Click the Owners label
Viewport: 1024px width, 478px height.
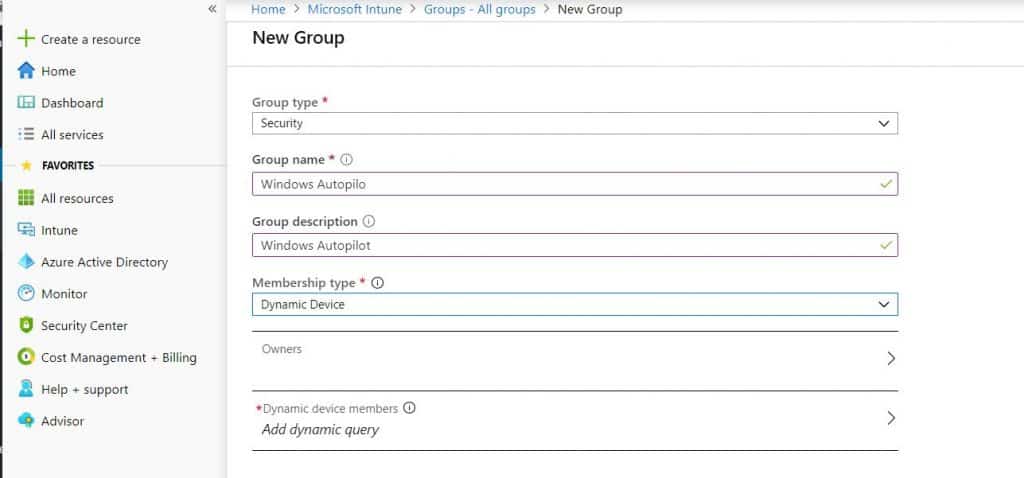pyautogui.click(x=281, y=349)
